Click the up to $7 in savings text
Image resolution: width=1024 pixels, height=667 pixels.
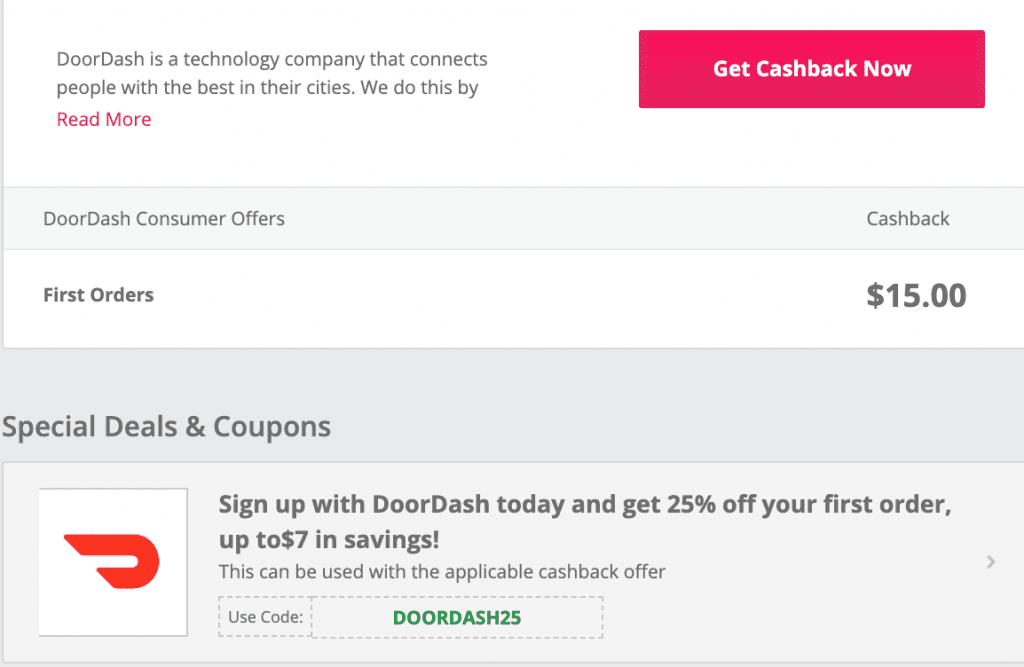[x=329, y=540]
